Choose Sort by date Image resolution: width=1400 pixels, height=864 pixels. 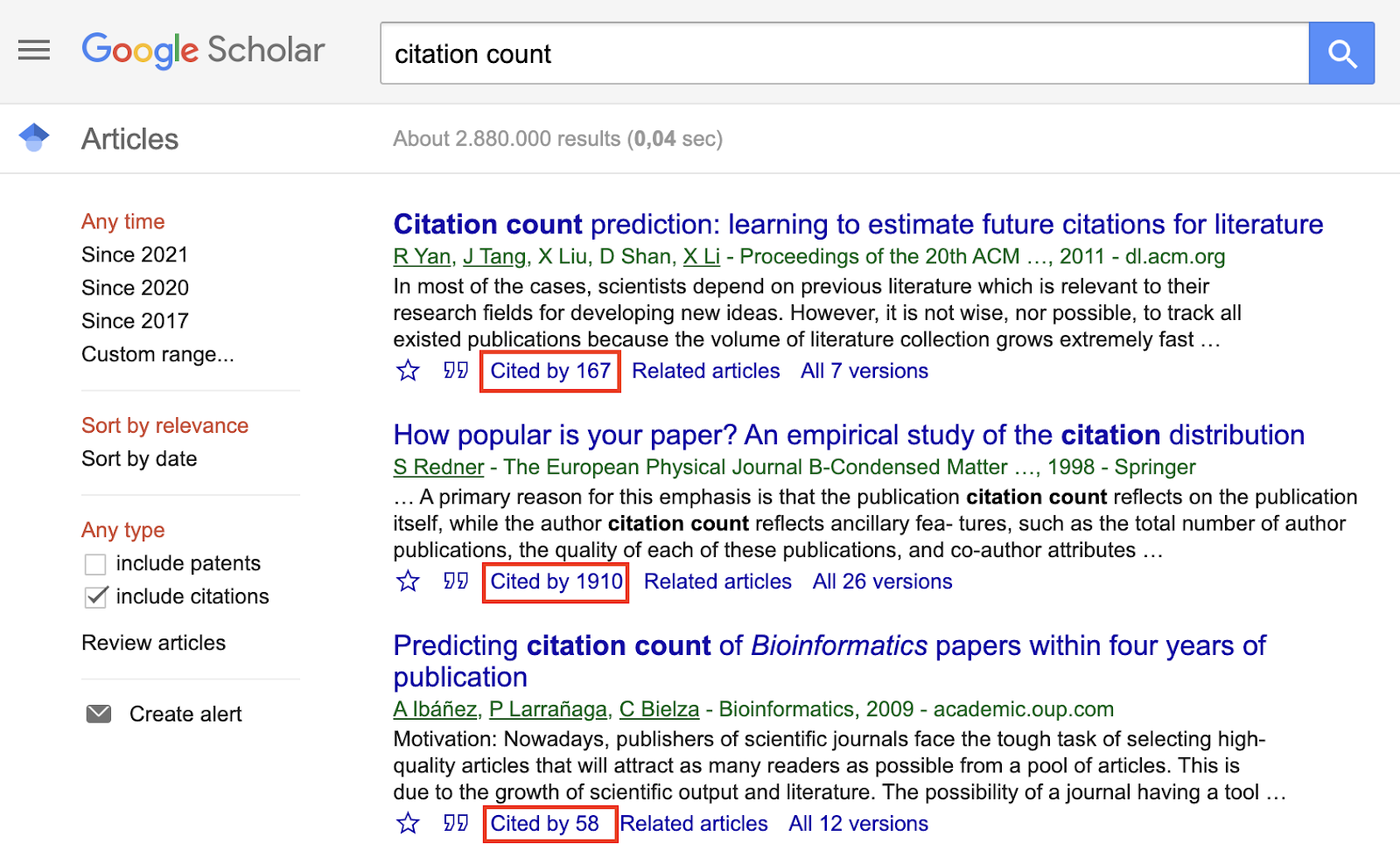click(139, 459)
